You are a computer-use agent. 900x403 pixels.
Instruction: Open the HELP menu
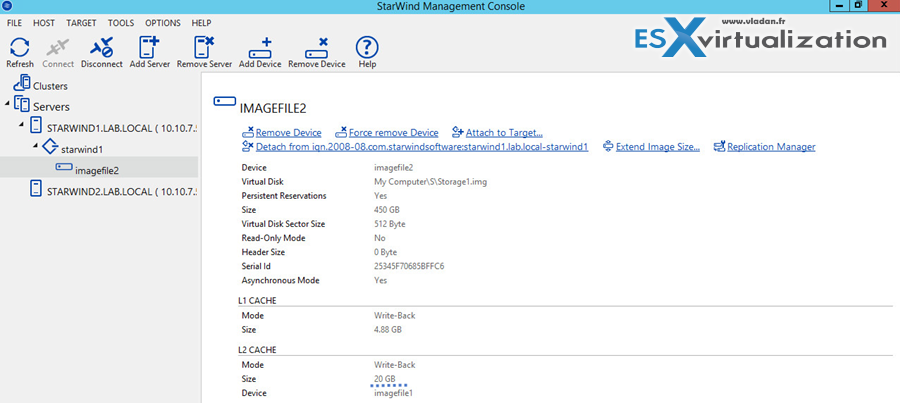[201, 23]
